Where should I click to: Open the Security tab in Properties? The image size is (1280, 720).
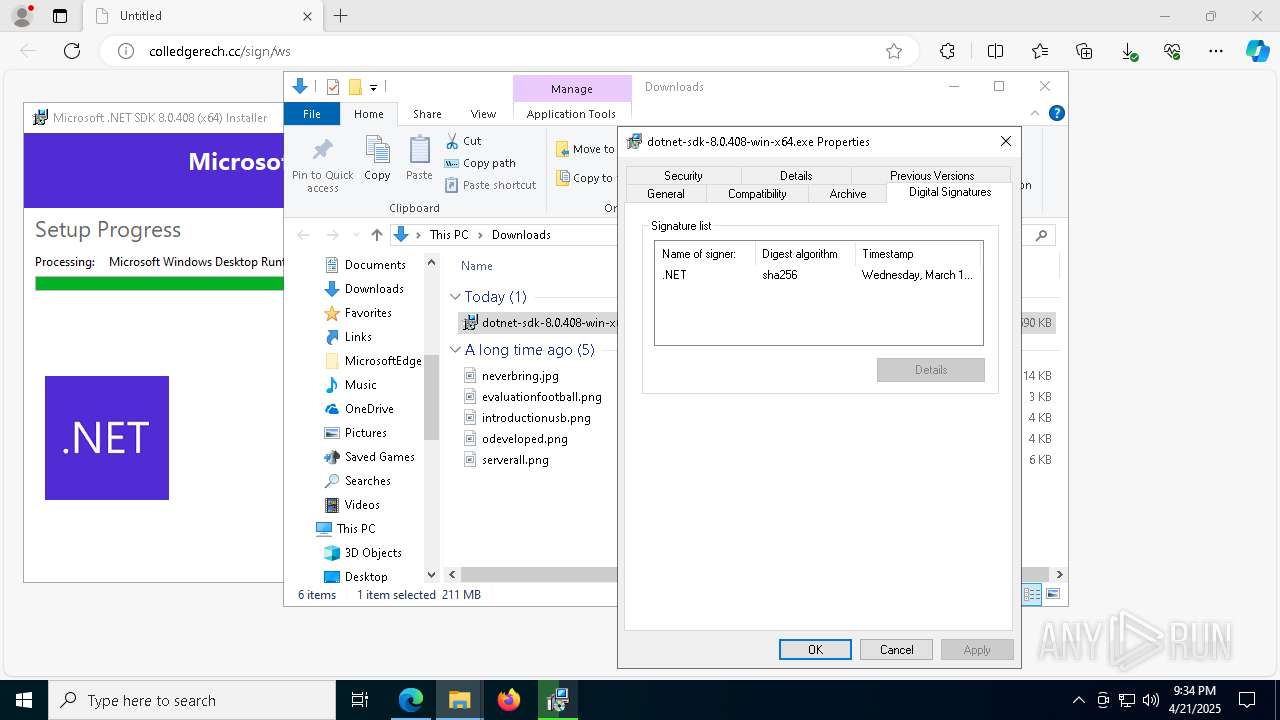pyautogui.click(x=683, y=175)
